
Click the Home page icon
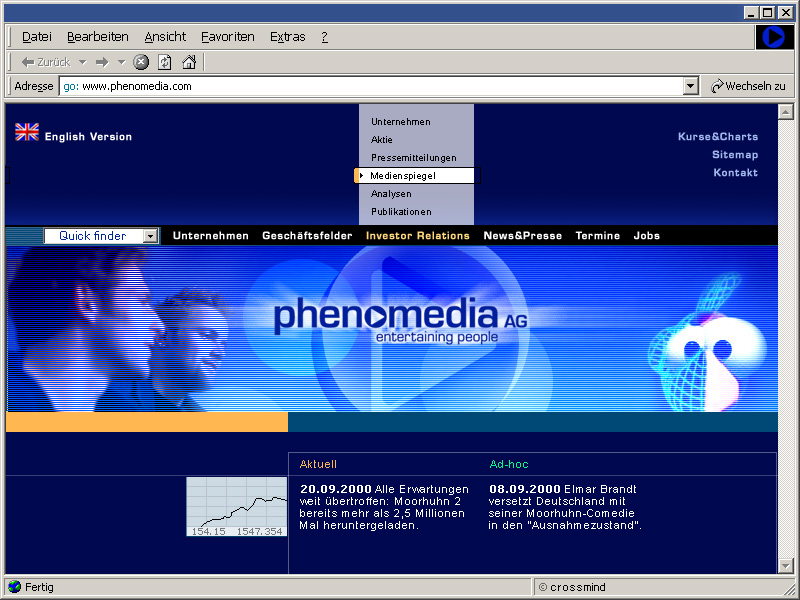pos(189,62)
